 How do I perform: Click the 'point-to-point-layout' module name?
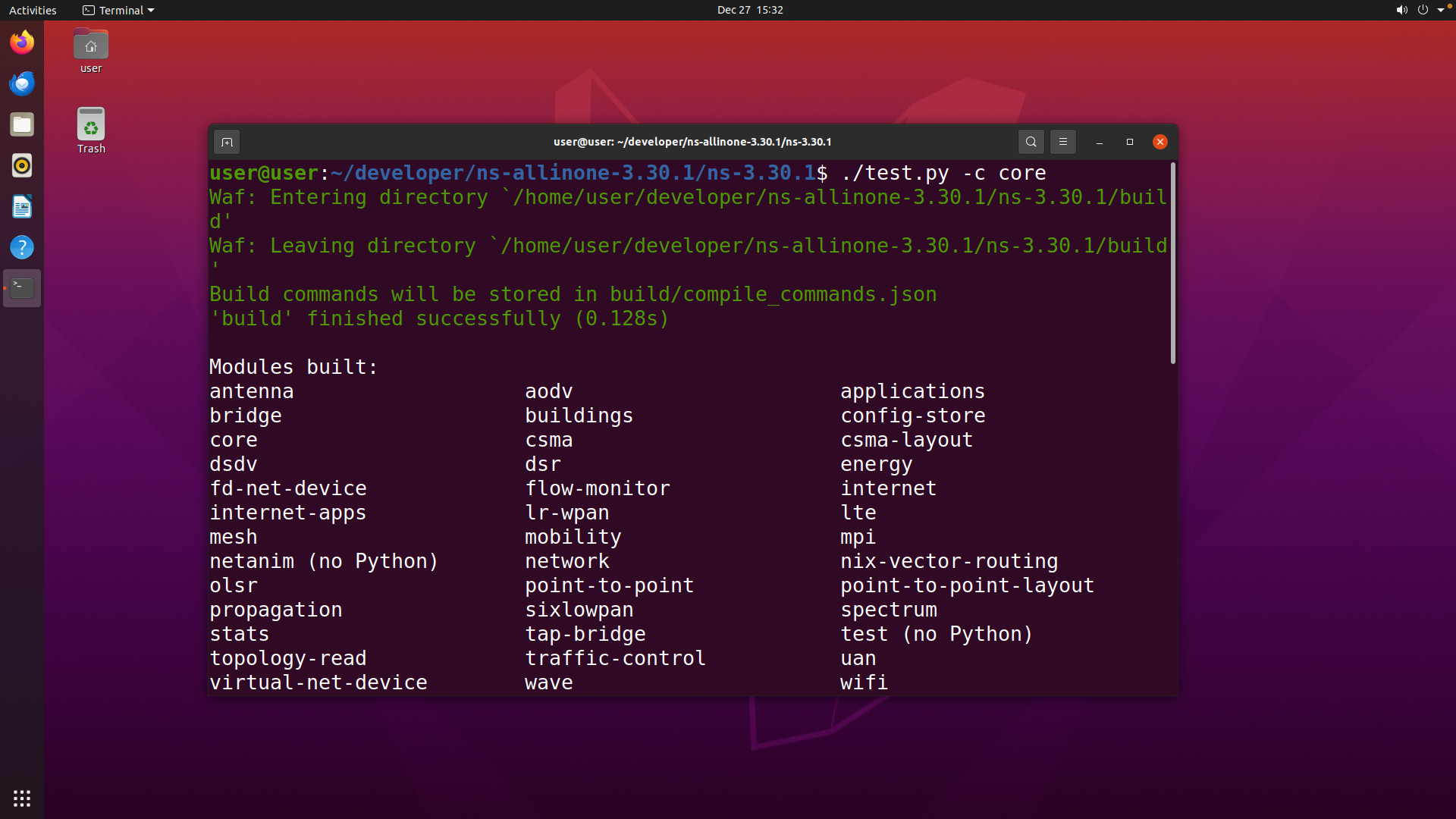(x=967, y=585)
